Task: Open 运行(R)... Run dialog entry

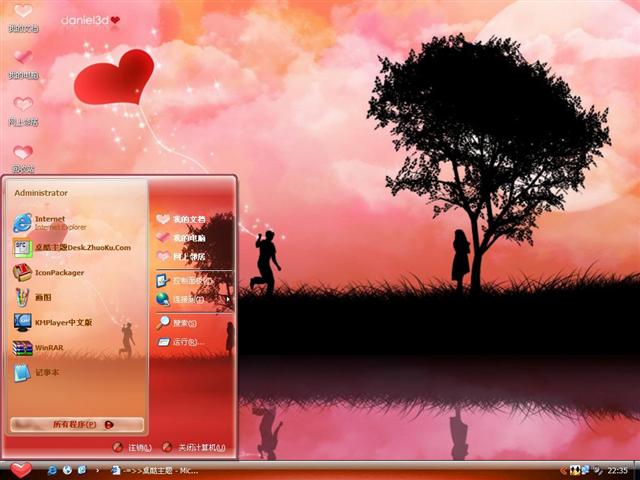Action: click(187, 342)
